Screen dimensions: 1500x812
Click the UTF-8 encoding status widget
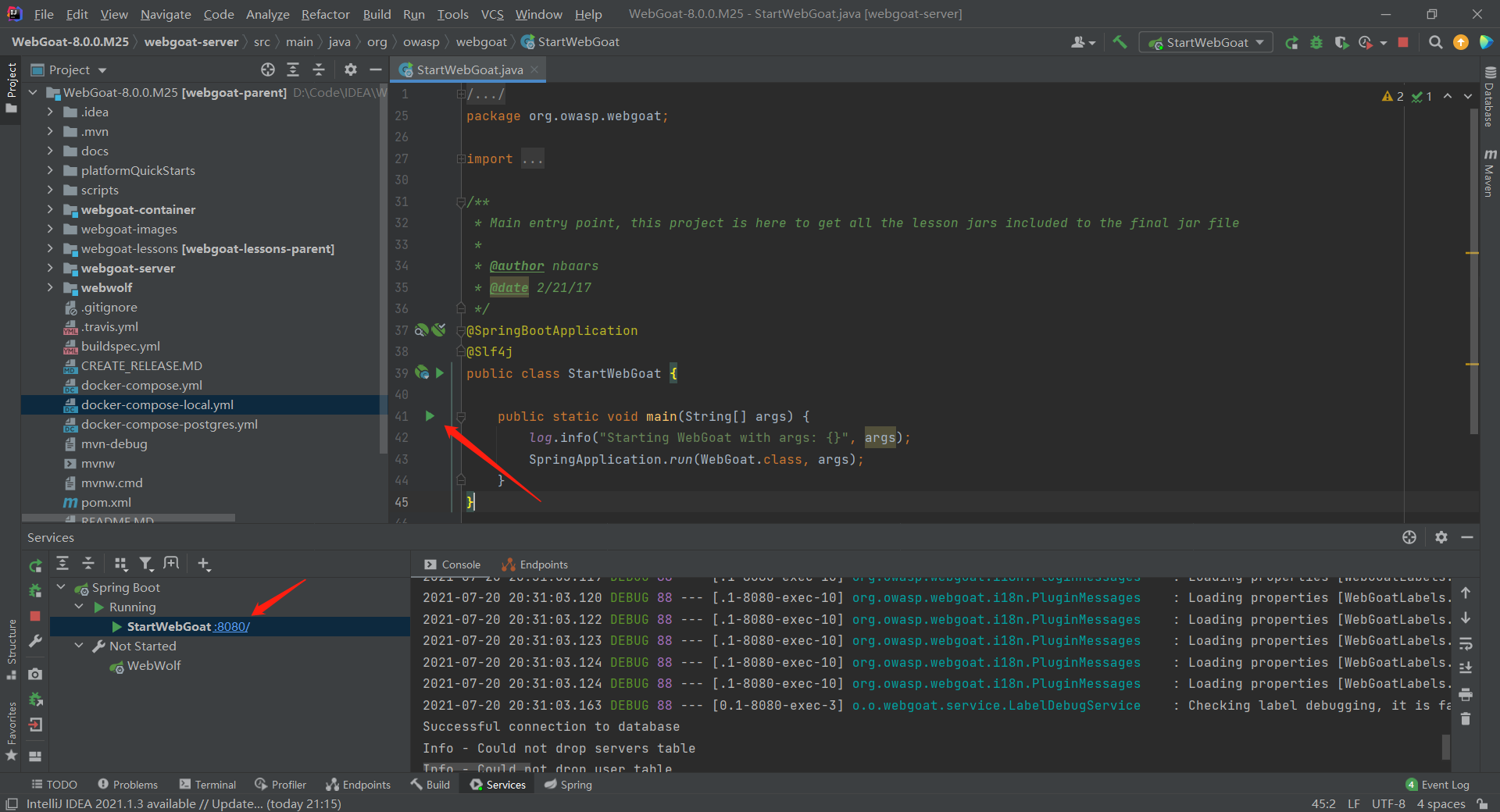pos(1388,804)
